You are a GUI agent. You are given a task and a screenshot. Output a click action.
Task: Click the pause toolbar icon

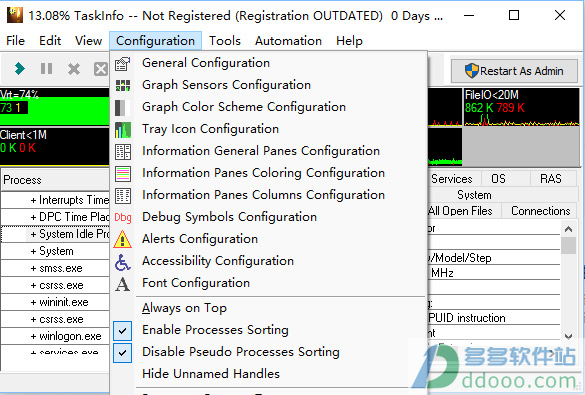[47, 69]
